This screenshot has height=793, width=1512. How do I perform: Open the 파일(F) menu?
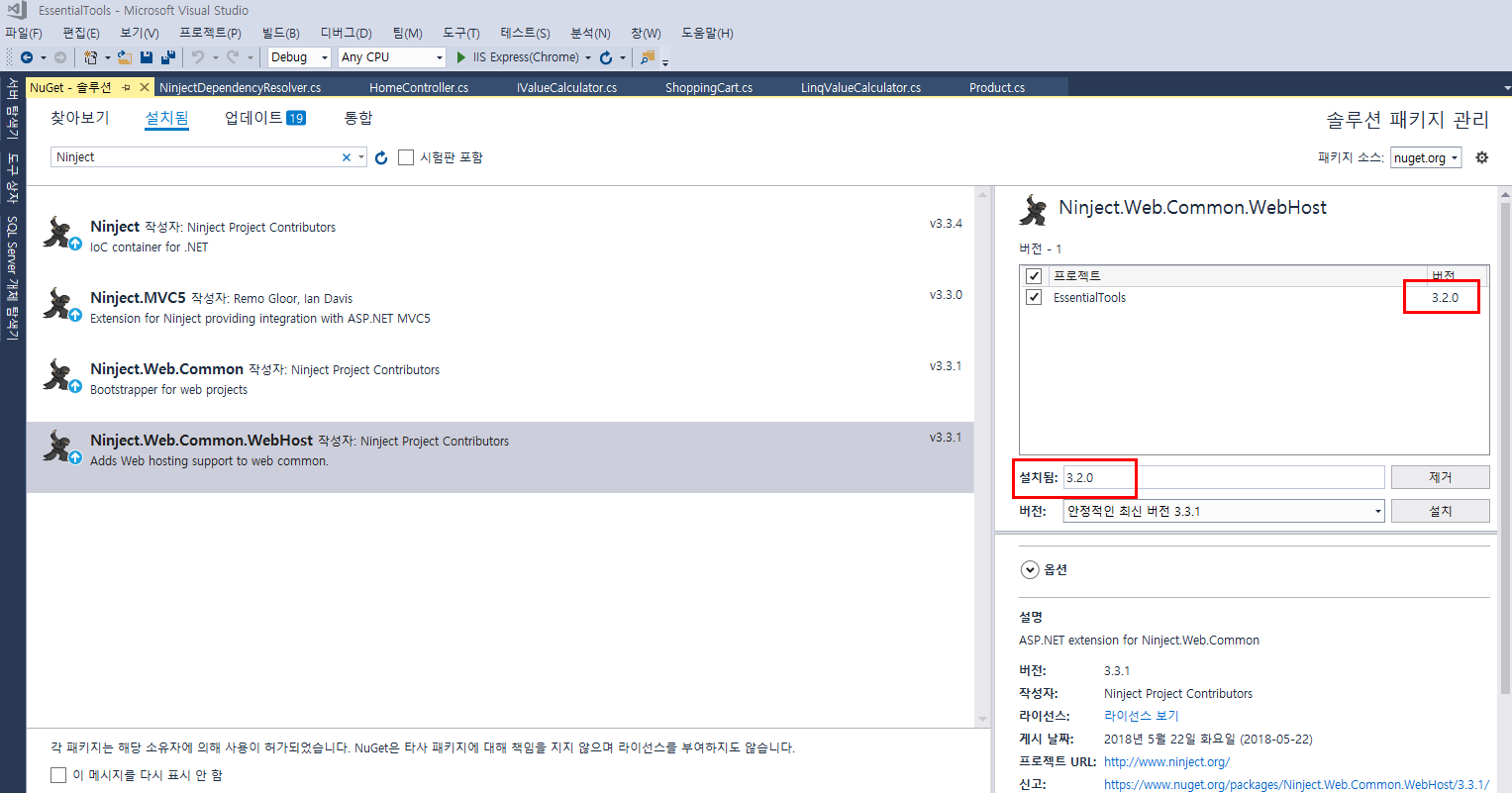tap(24, 33)
